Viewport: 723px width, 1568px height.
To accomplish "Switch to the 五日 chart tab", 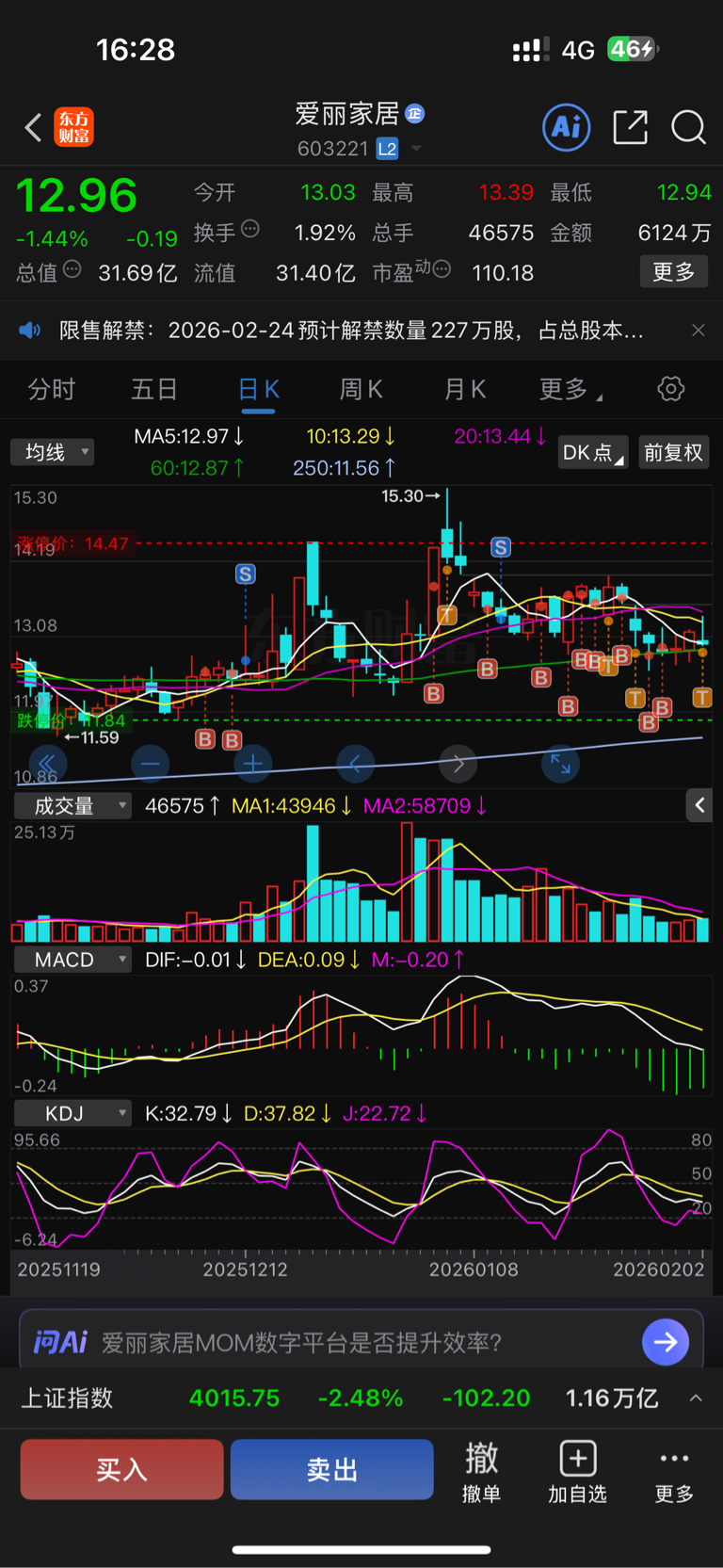I will (x=154, y=389).
